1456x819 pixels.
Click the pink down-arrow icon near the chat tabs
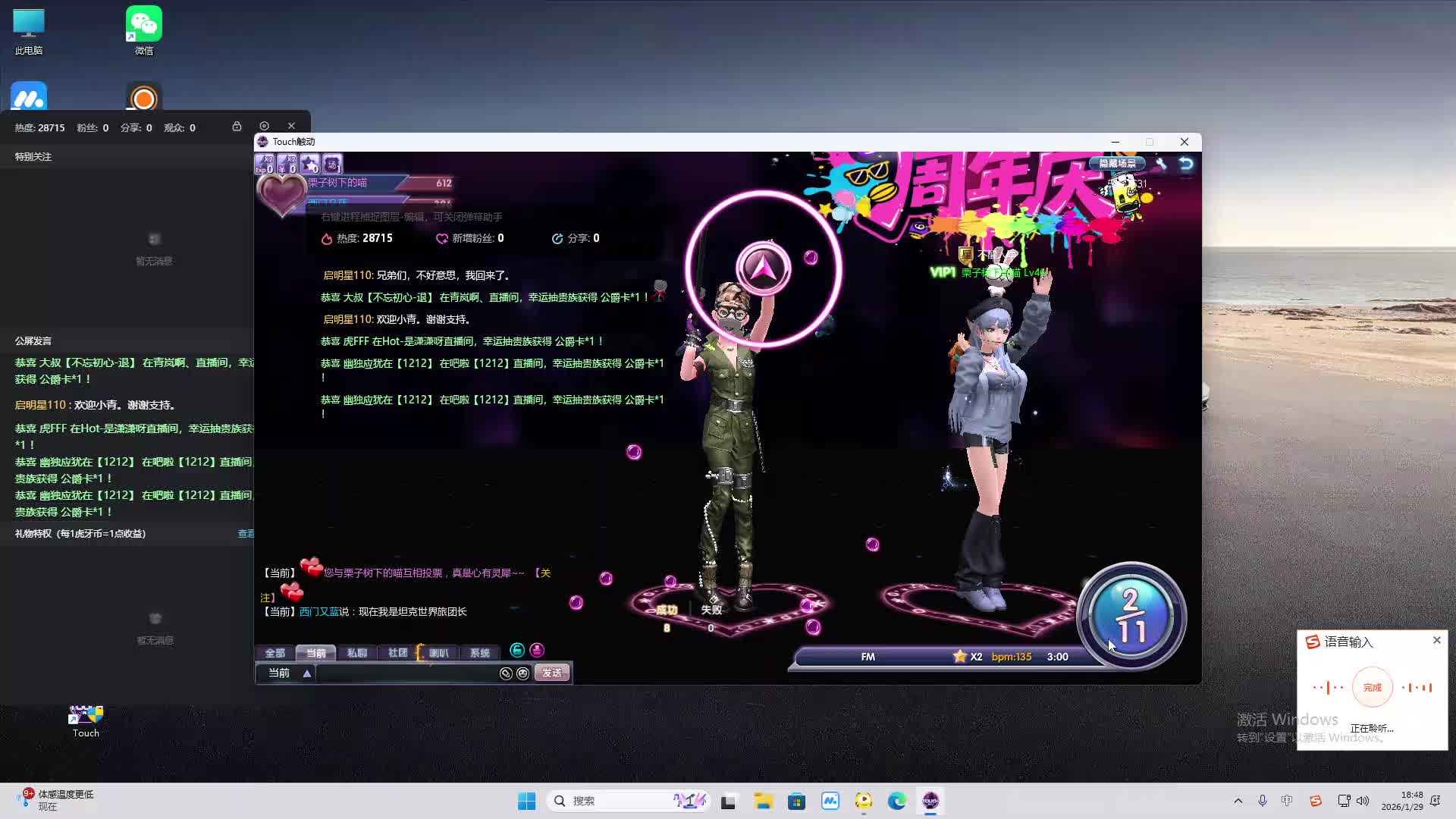(537, 651)
